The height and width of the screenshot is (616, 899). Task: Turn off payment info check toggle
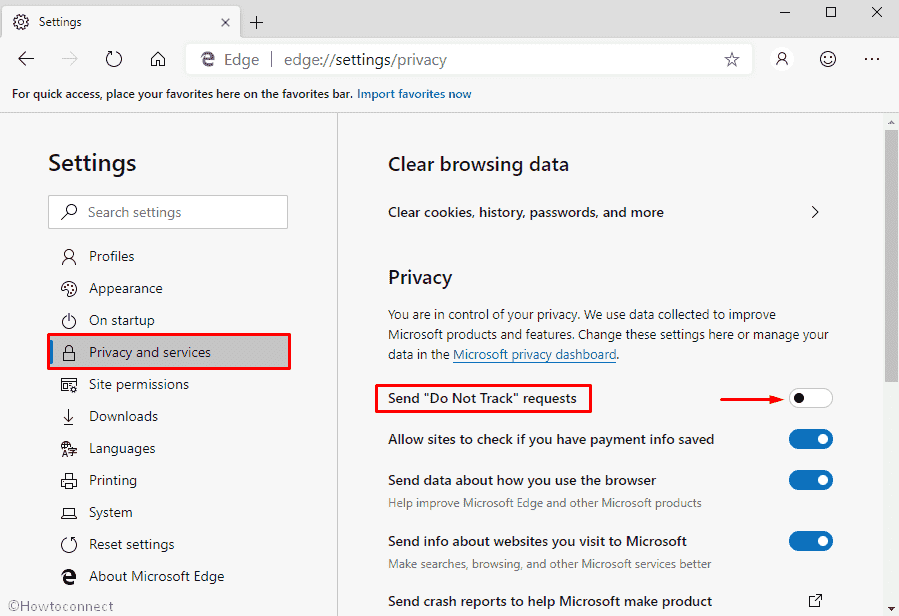pyautogui.click(x=811, y=439)
